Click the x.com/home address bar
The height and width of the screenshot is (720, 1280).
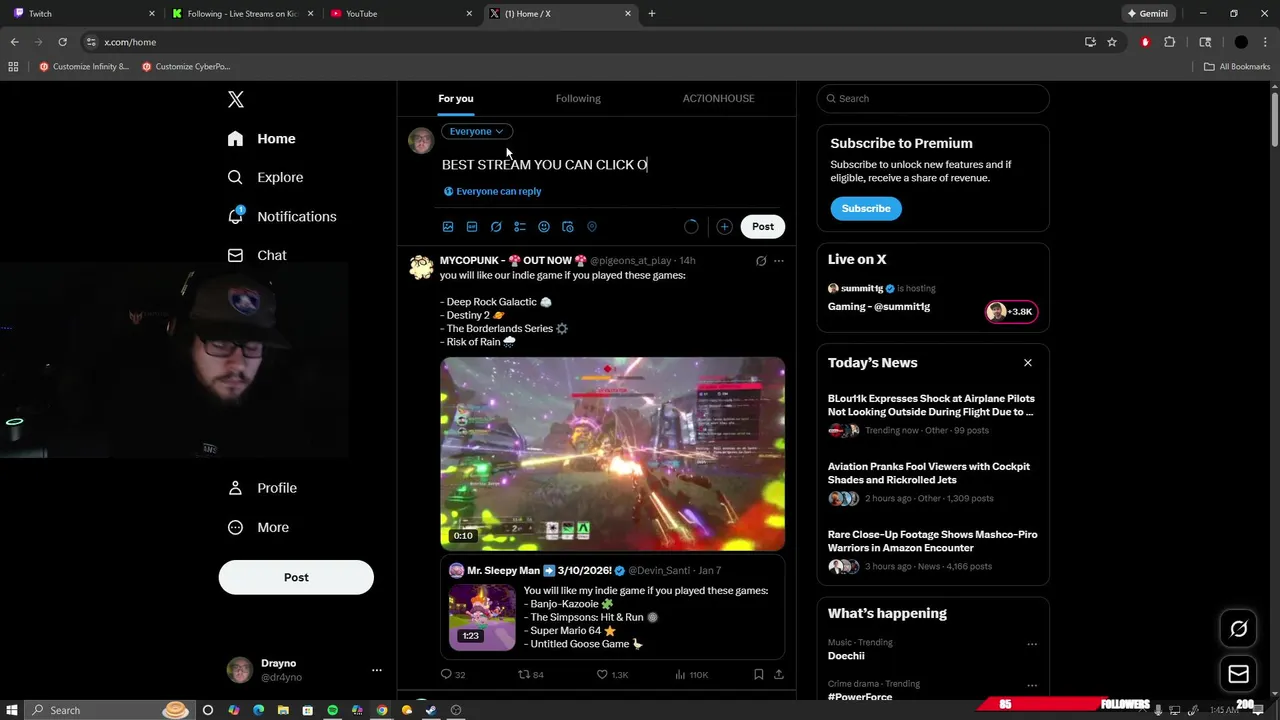(x=580, y=42)
